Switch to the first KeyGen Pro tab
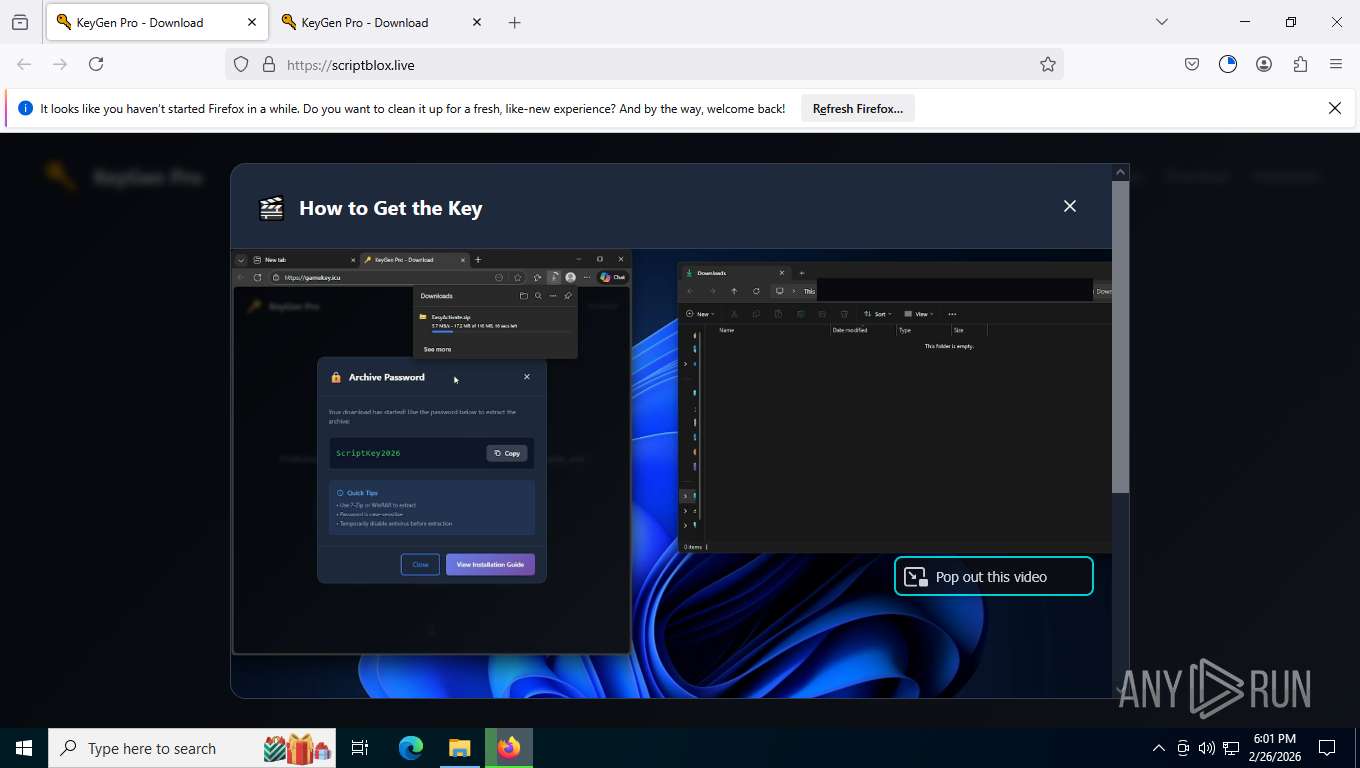Viewport: 1360px width, 768px height. [x=158, y=22]
